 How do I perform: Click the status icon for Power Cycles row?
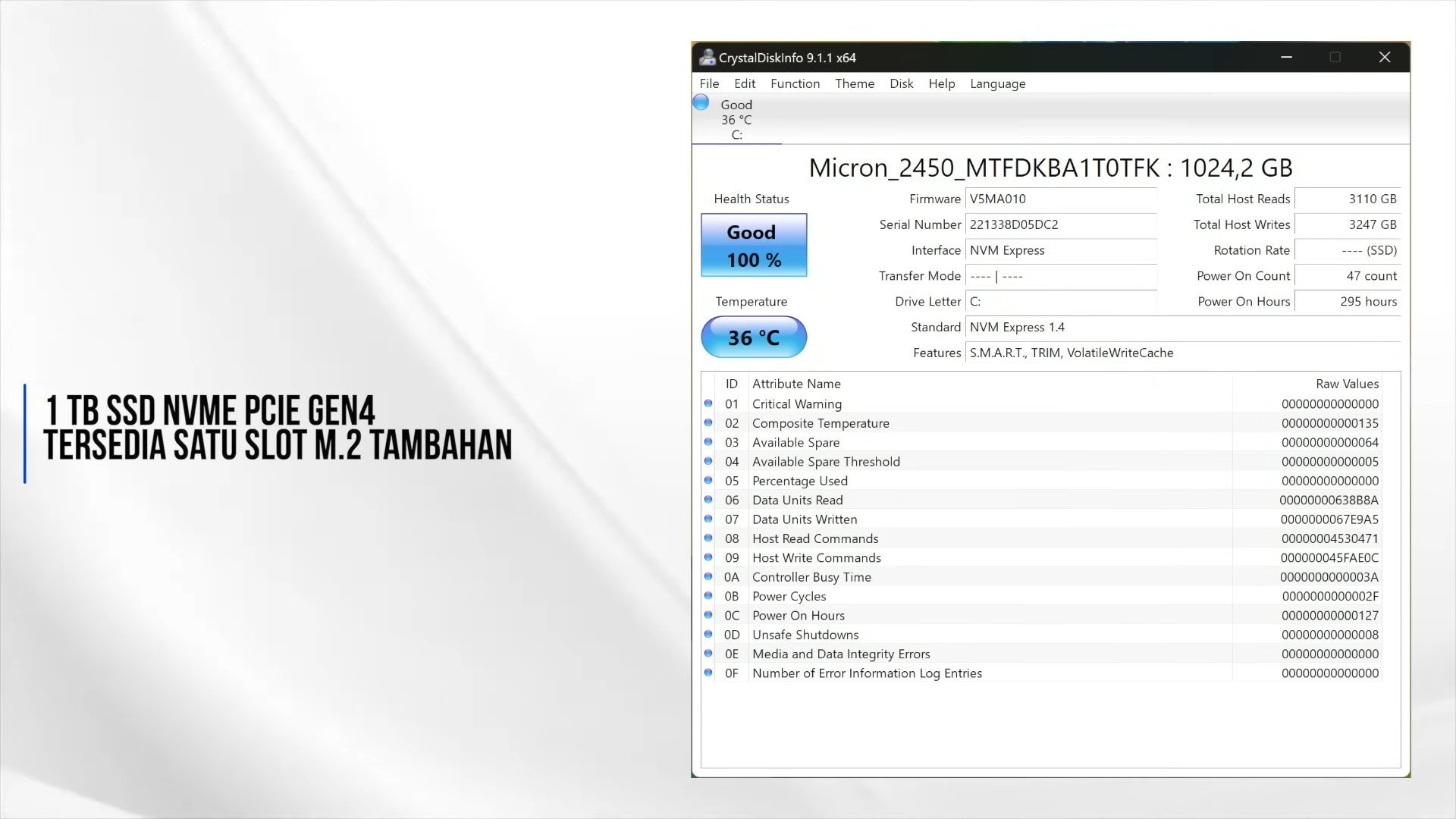click(x=708, y=595)
